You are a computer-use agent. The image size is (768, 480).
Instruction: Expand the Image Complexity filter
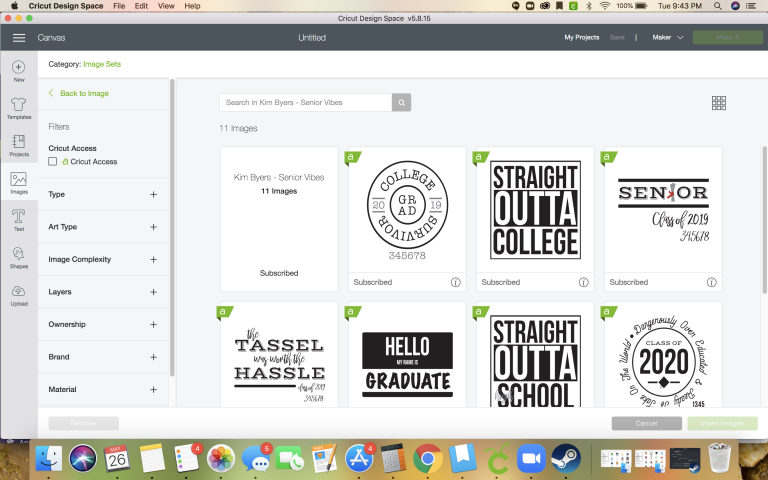coord(153,260)
